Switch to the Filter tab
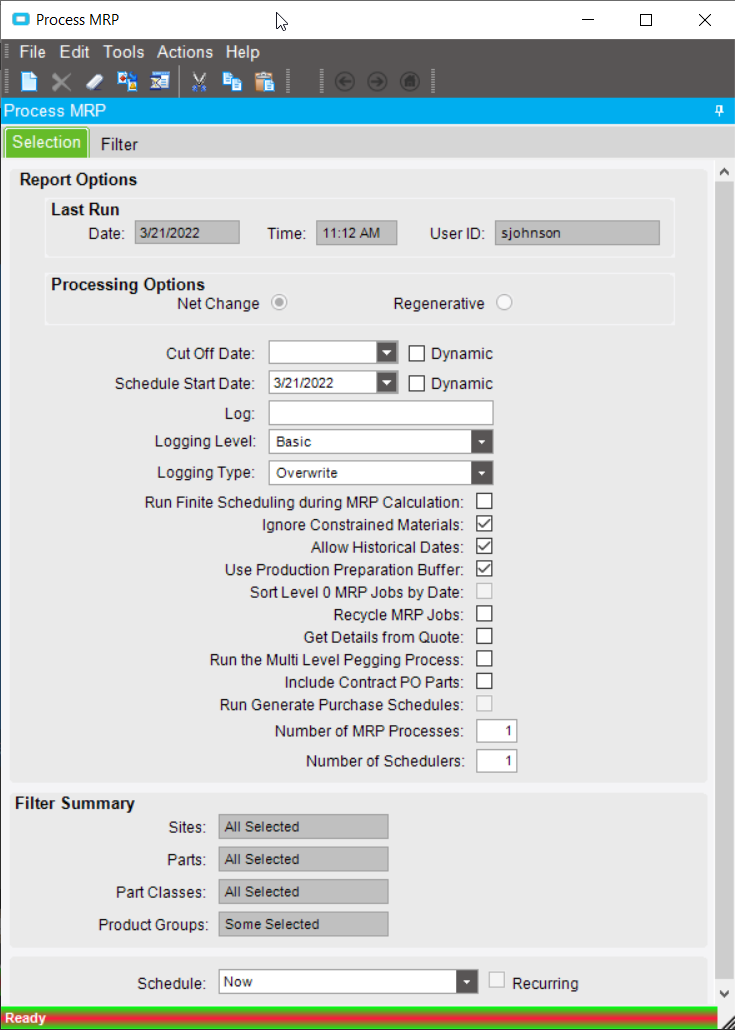This screenshot has height=1030, width=735. (x=119, y=145)
